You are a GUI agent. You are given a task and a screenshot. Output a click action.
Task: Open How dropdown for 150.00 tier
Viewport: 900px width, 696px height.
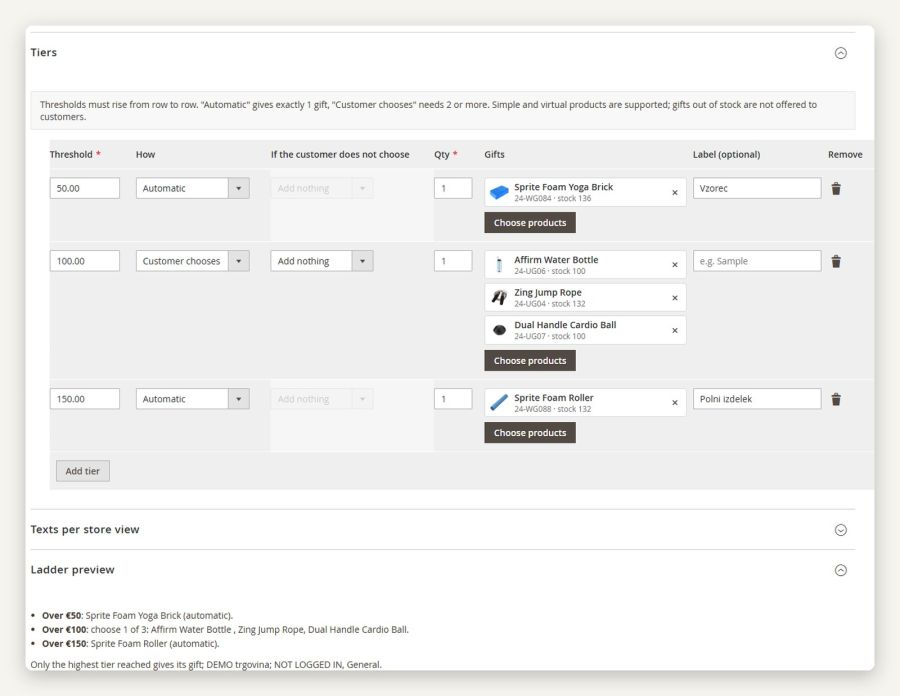pos(192,399)
